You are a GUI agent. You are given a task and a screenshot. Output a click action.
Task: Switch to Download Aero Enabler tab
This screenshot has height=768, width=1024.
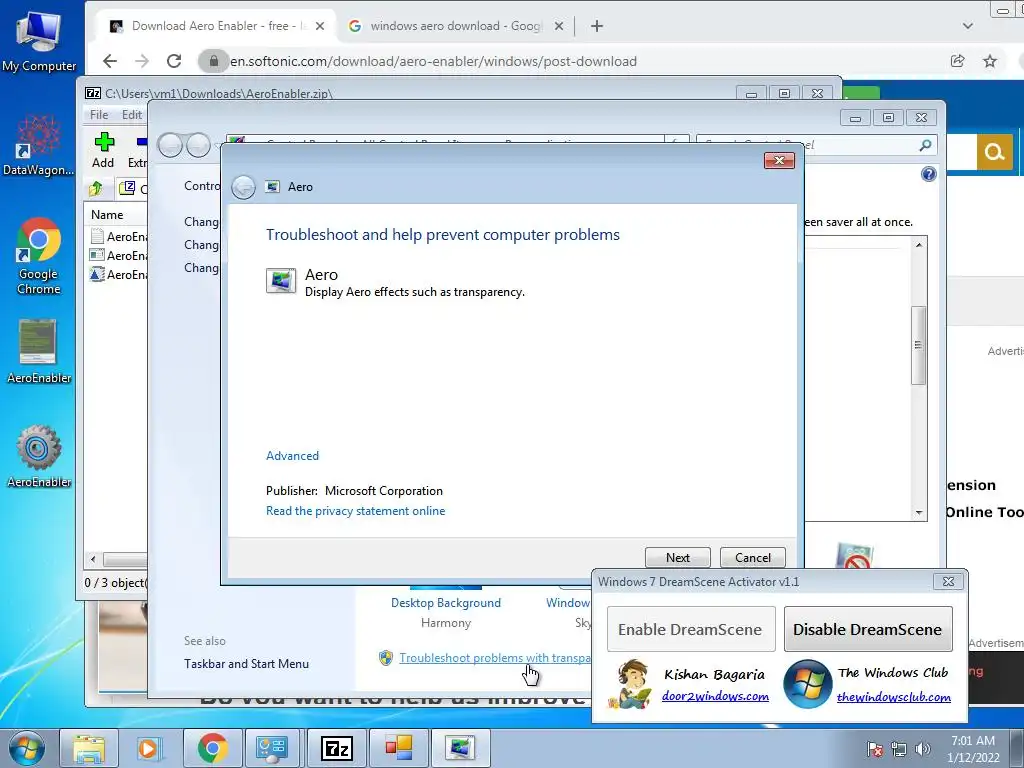[x=217, y=26]
